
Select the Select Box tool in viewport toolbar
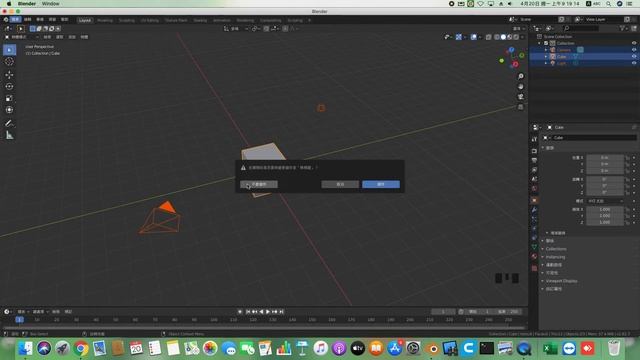9,50
